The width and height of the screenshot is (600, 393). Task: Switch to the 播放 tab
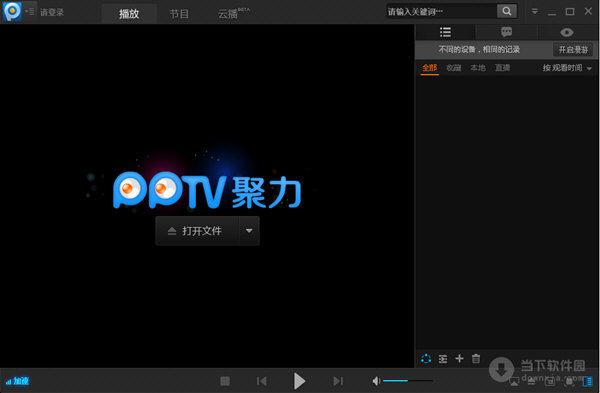tap(129, 14)
